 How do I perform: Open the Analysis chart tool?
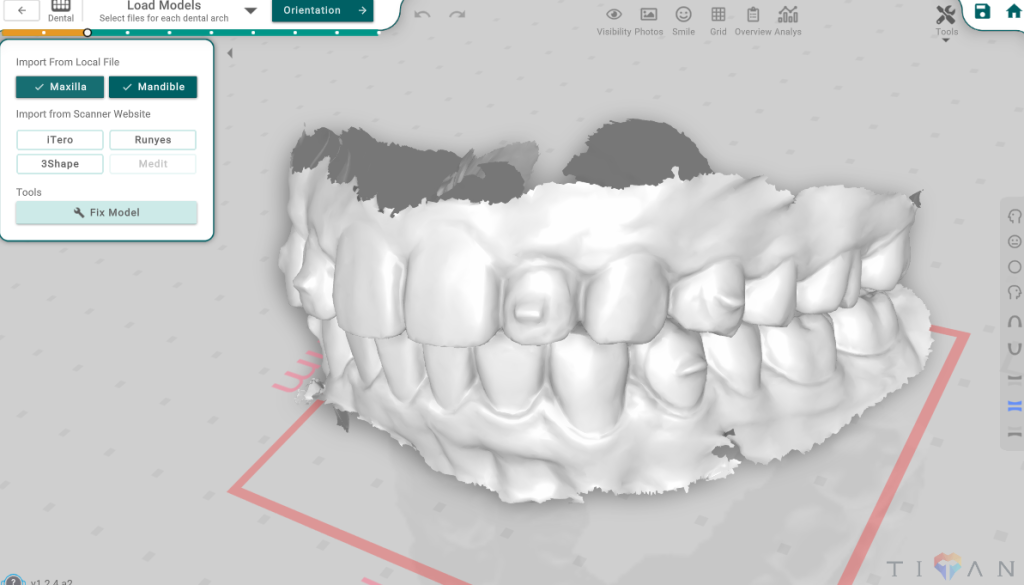[788, 19]
